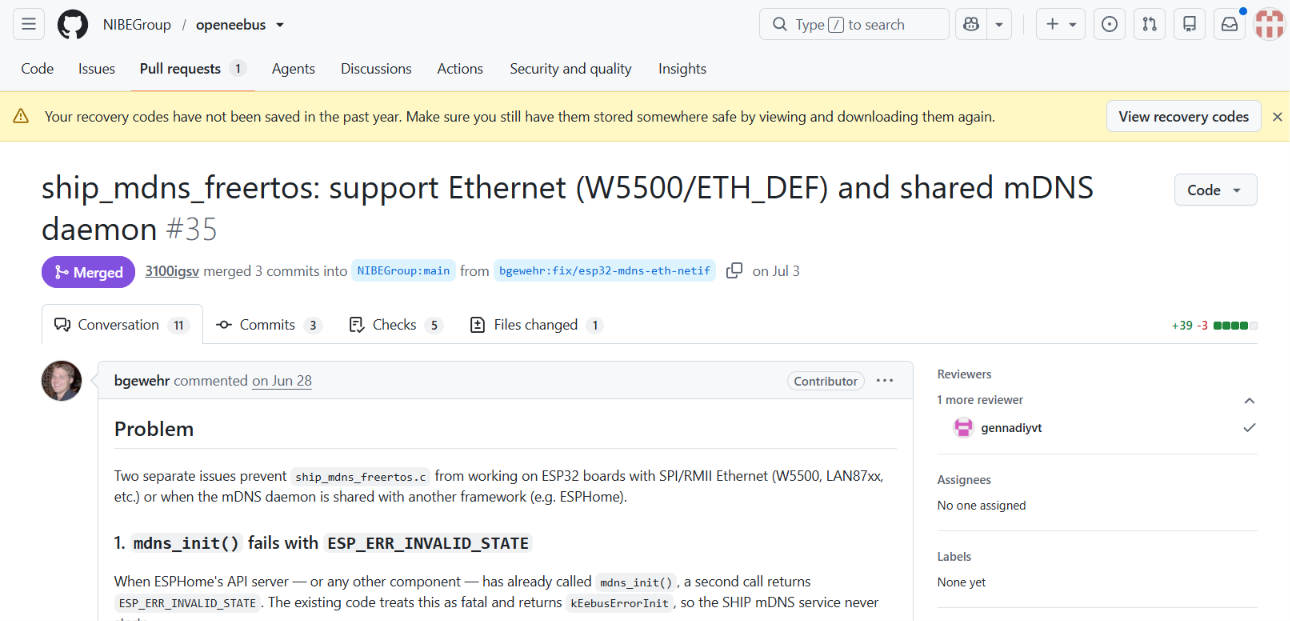Open the on Jun 28 timestamp link
This screenshot has height=621, width=1290.
tap(282, 381)
